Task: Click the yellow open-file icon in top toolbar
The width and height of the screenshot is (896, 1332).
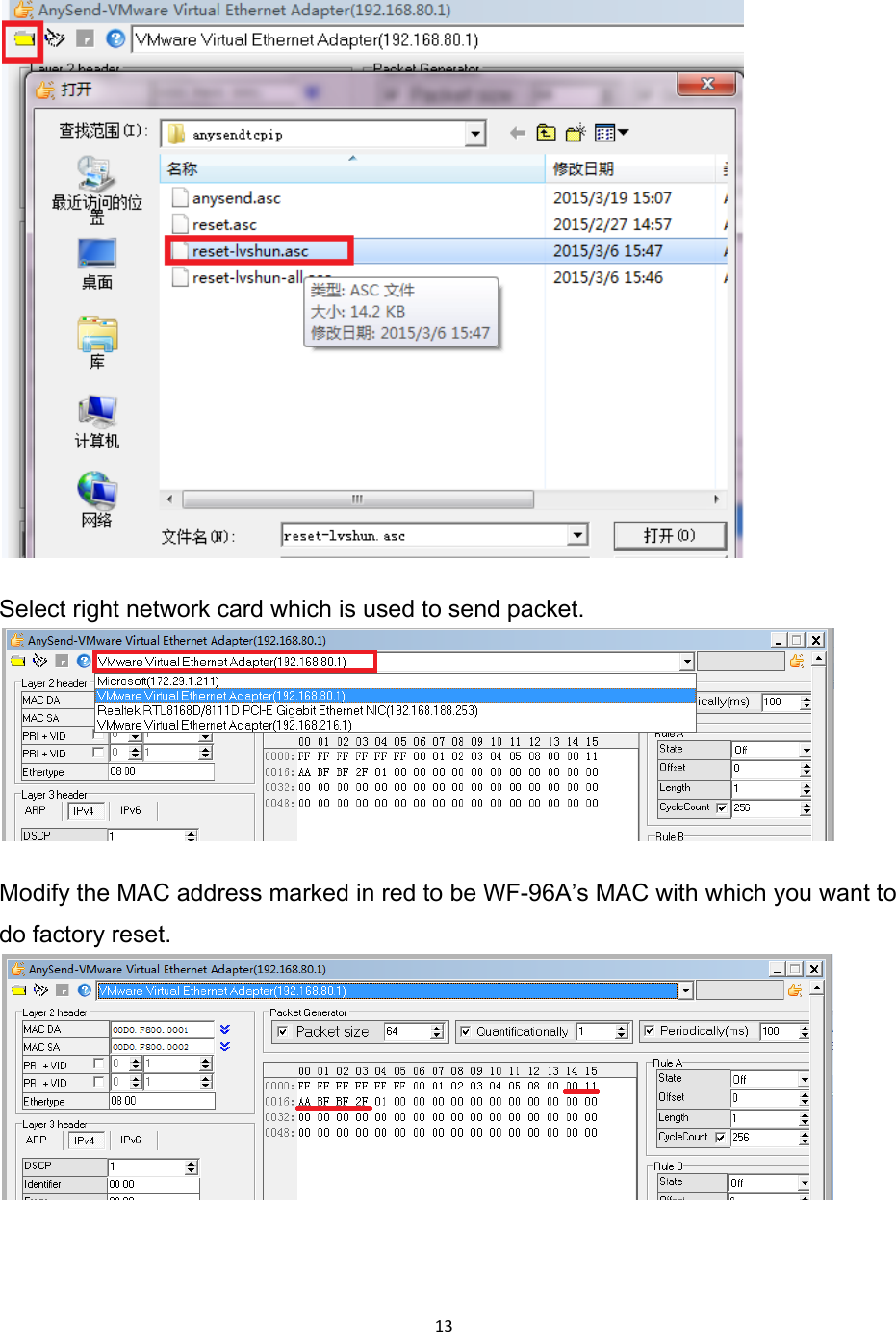Action: [x=22, y=39]
